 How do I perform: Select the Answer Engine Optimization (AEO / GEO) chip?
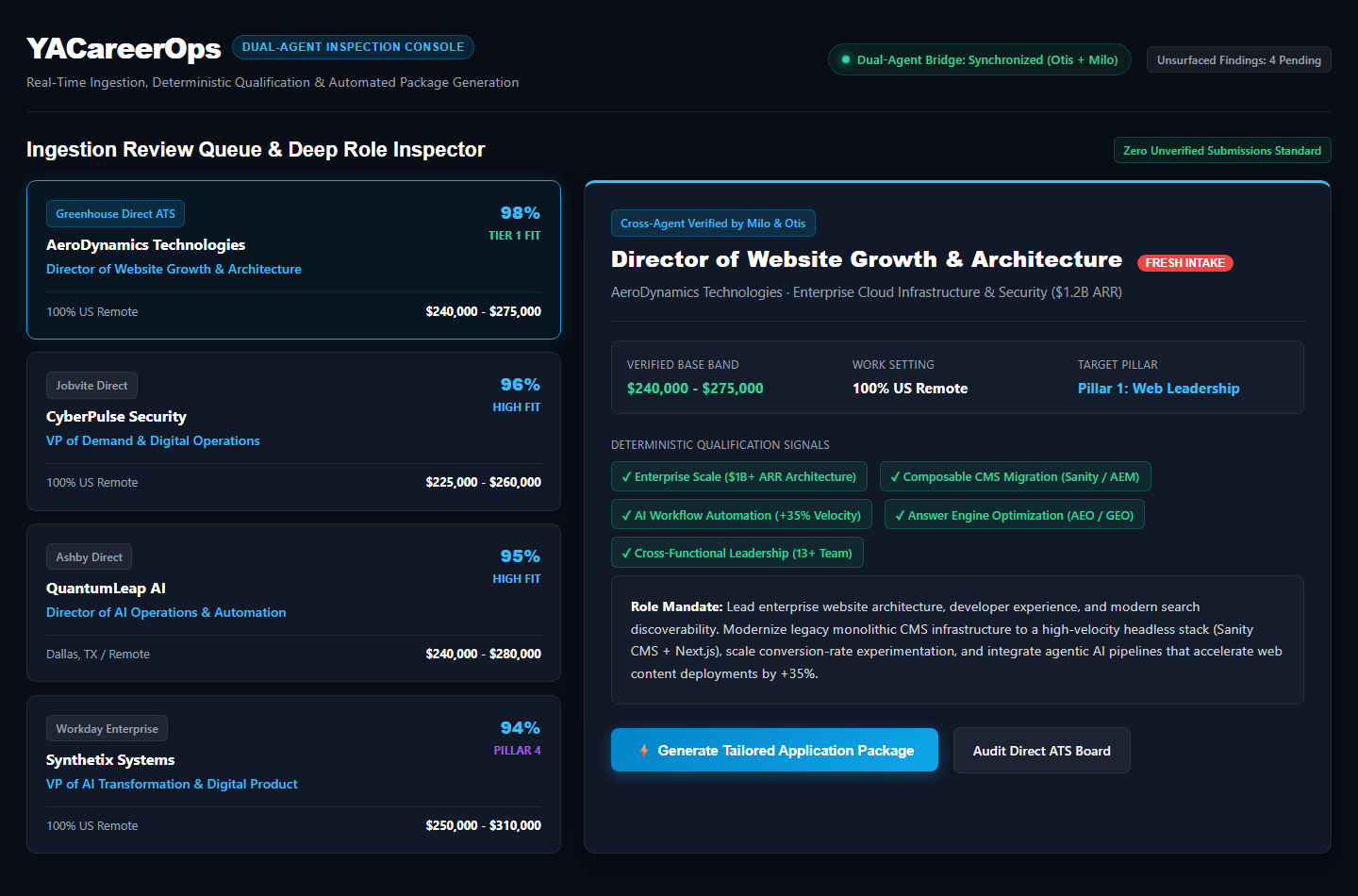1015,515
